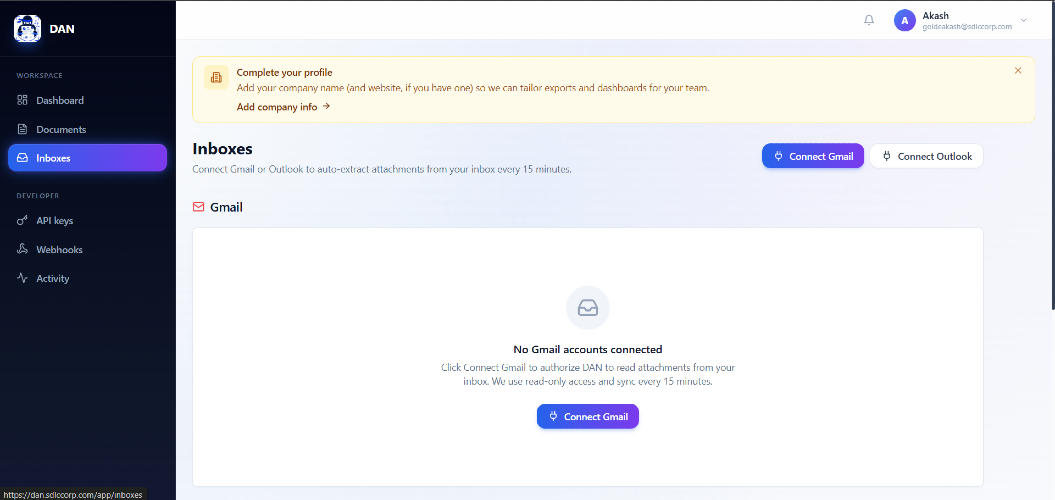1055x500 pixels.
Task: Dismiss the Complete your profile banner
Action: tap(1018, 70)
